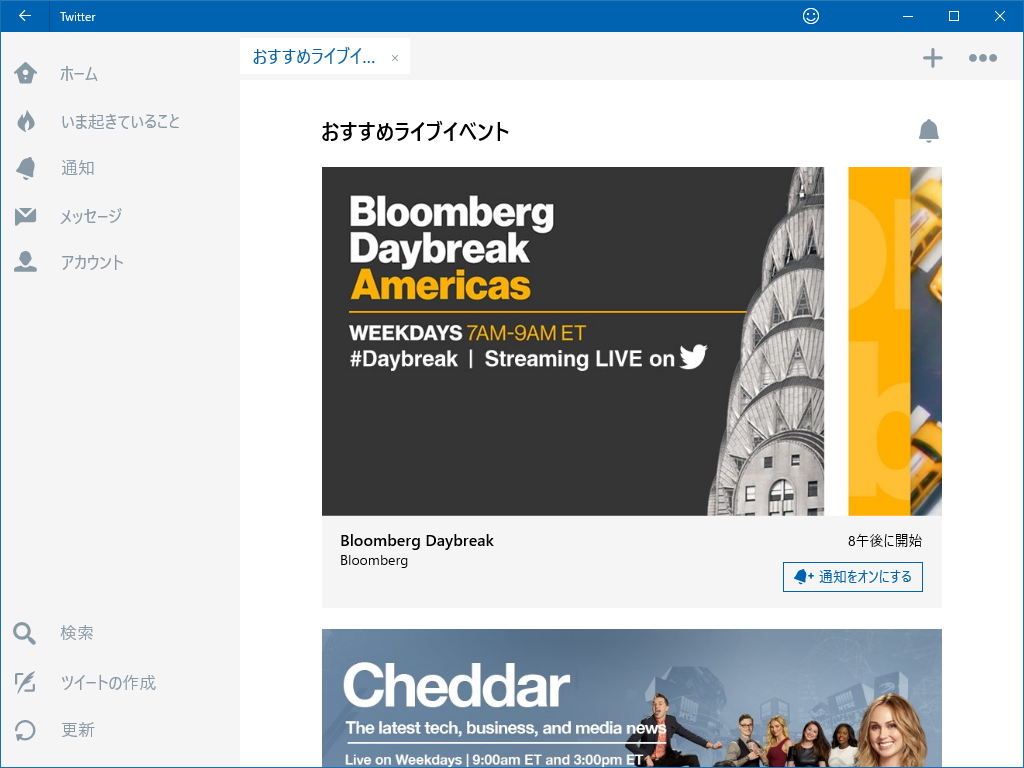Click the back arrow in title bar
1024x768 pixels.
coord(25,16)
